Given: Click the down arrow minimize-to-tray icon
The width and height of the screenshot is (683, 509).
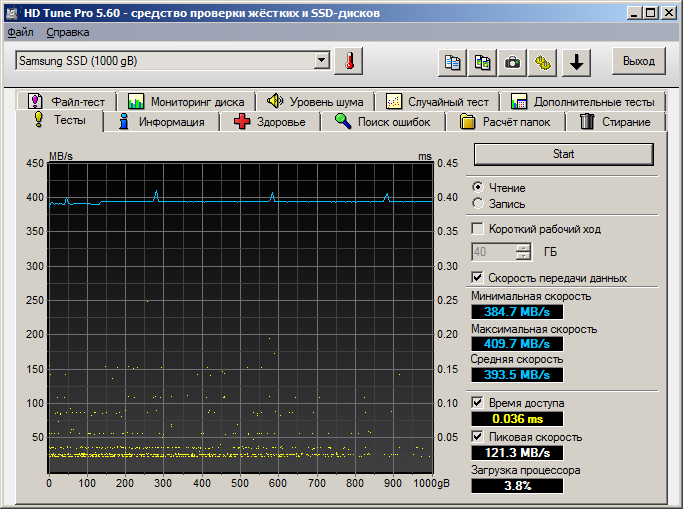Looking at the screenshot, I should 577,62.
